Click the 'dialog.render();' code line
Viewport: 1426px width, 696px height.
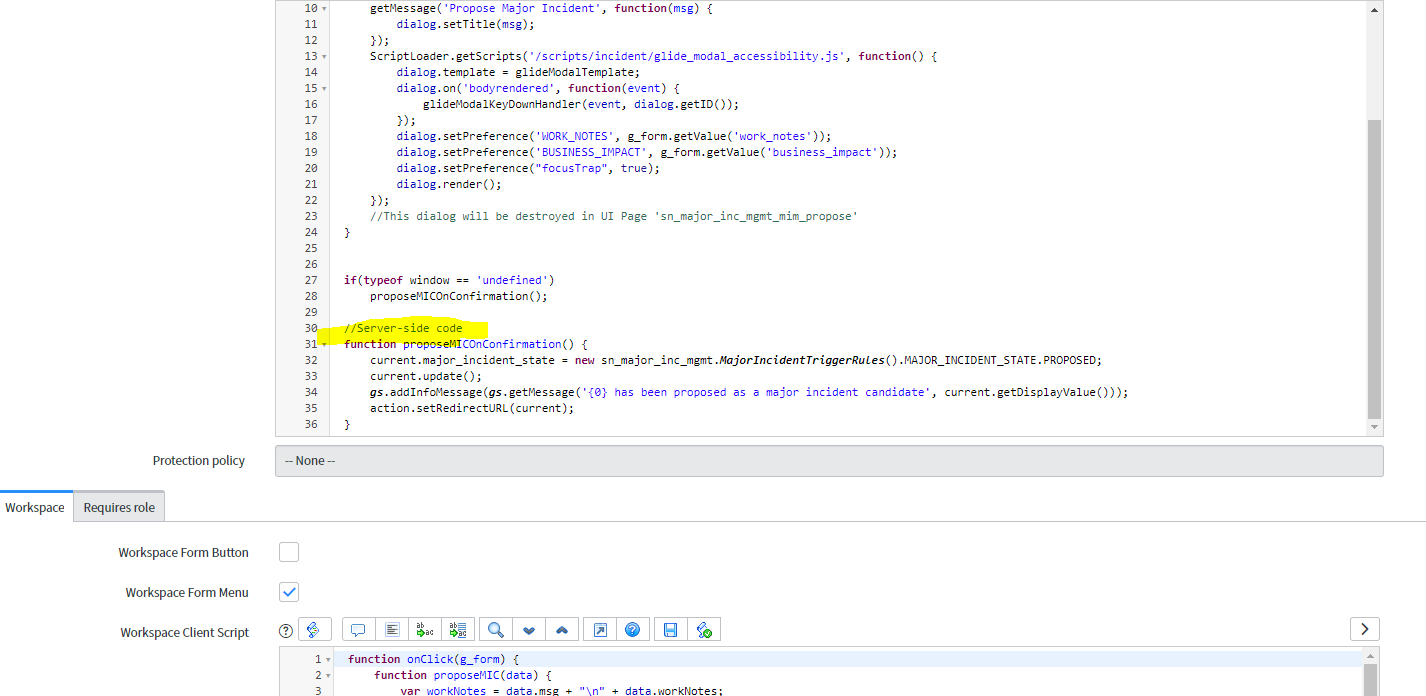point(449,184)
